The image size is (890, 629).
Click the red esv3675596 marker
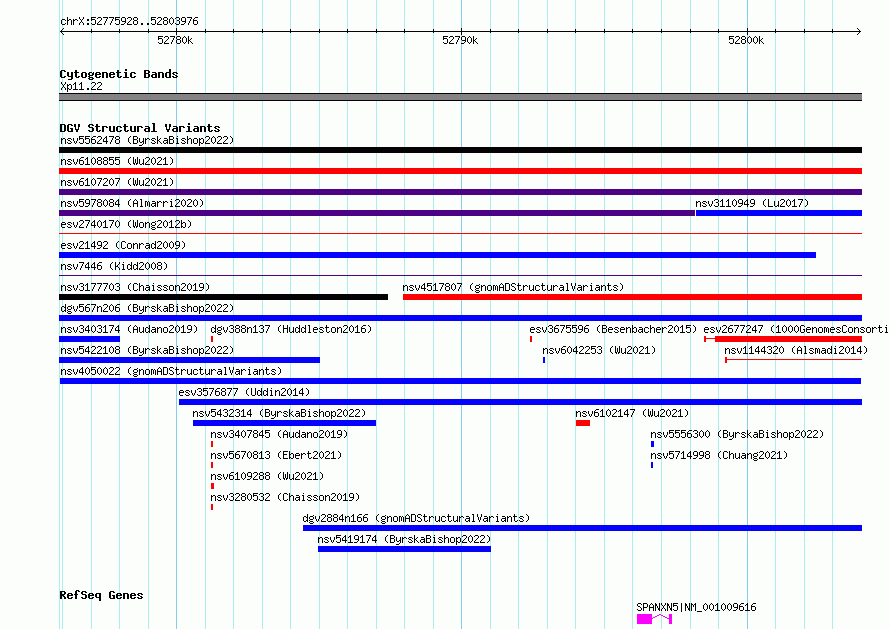pos(531,339)
